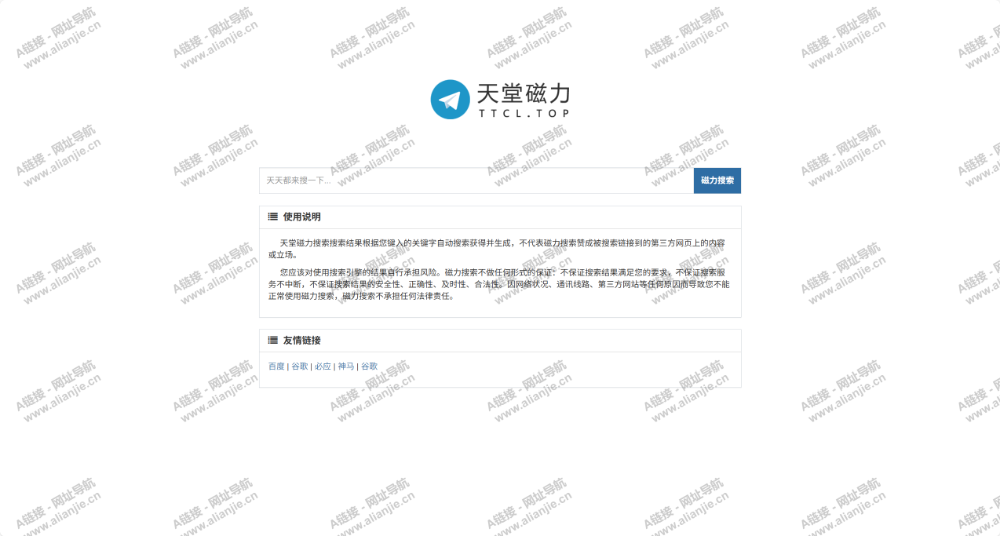Click paragraph starting 天堂磁力搜索搜索结果根据

coord(497,249)
